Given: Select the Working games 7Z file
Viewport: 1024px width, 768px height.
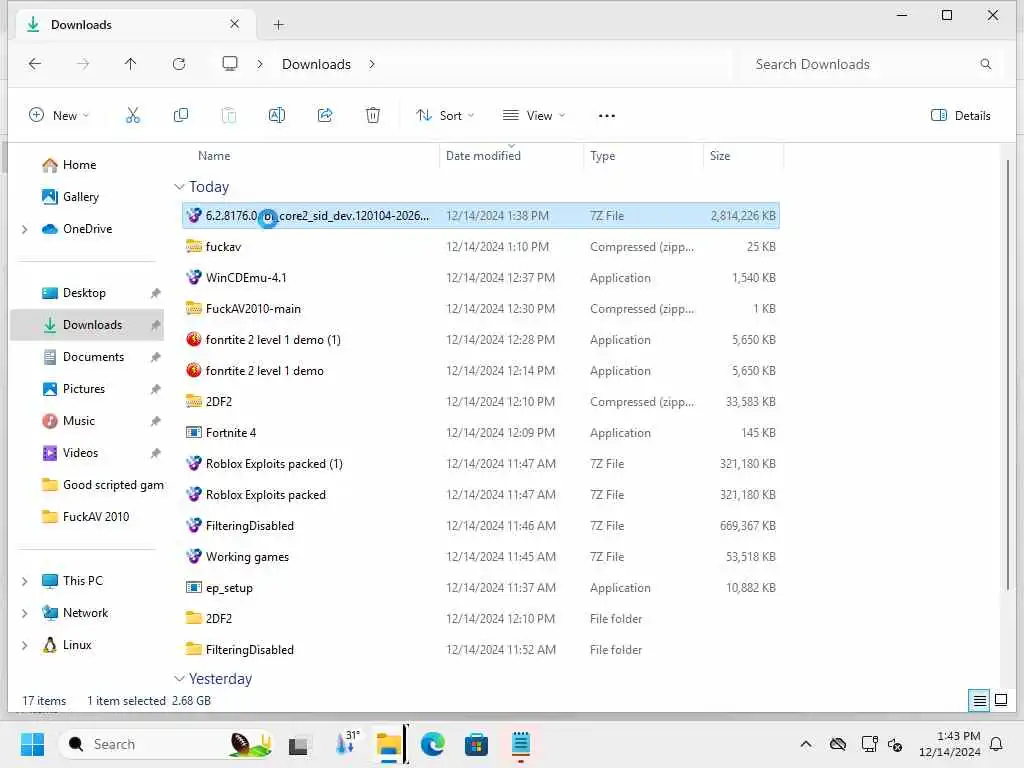Looking at the screenshot, I should pyautogui.click(x=481, y=557).
